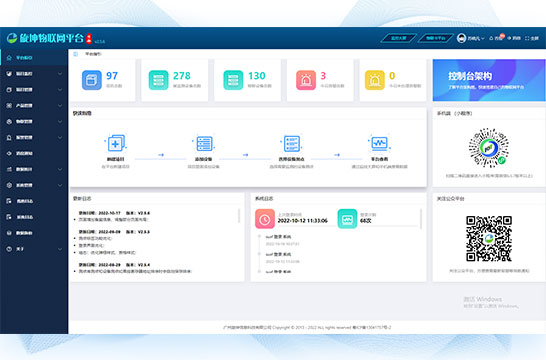Click the teal server icon beside 278
Image resolution: width=546 pixels, height=360 pixels.
pos(158,80)
